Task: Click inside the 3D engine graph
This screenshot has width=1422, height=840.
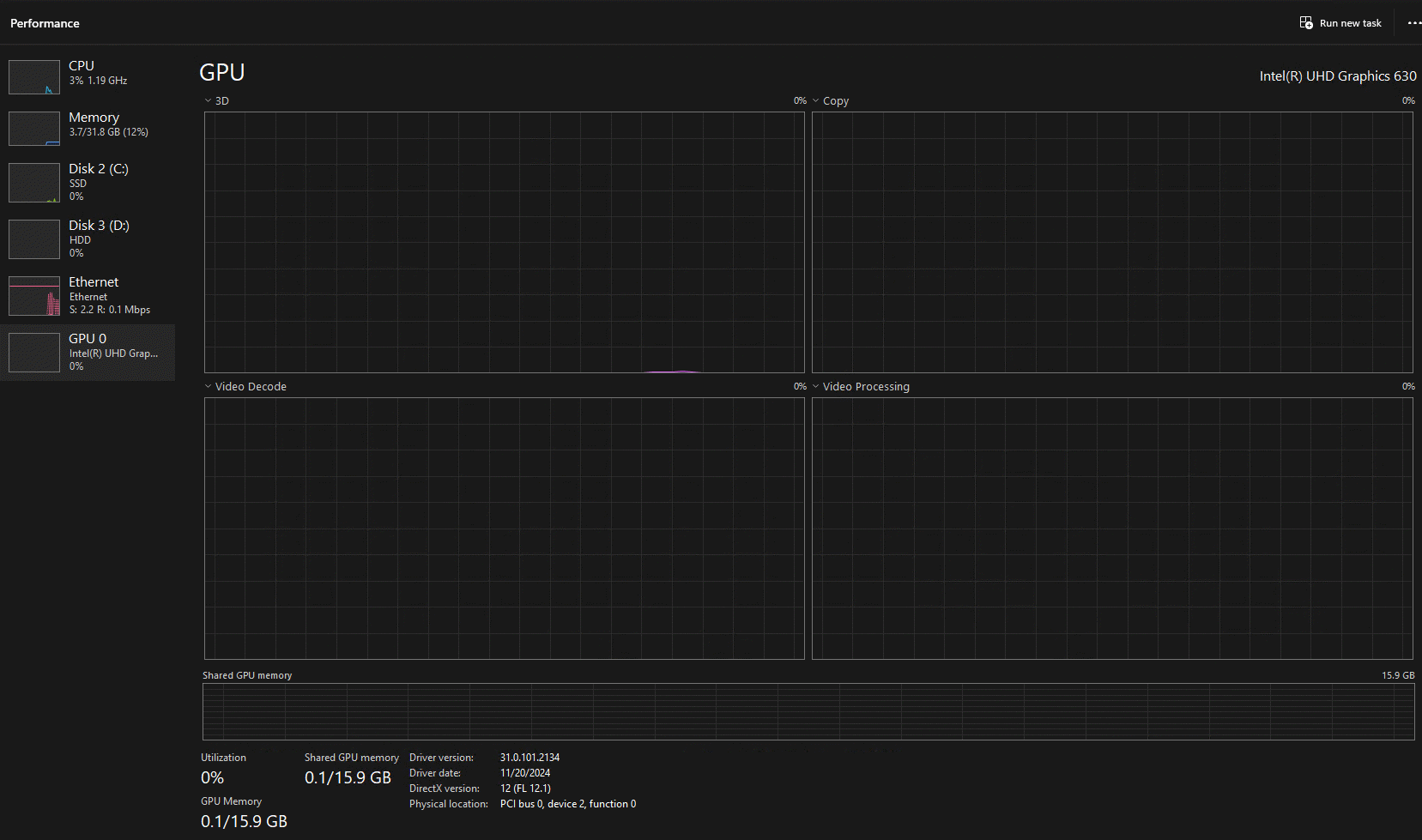Action: point(504,242)
